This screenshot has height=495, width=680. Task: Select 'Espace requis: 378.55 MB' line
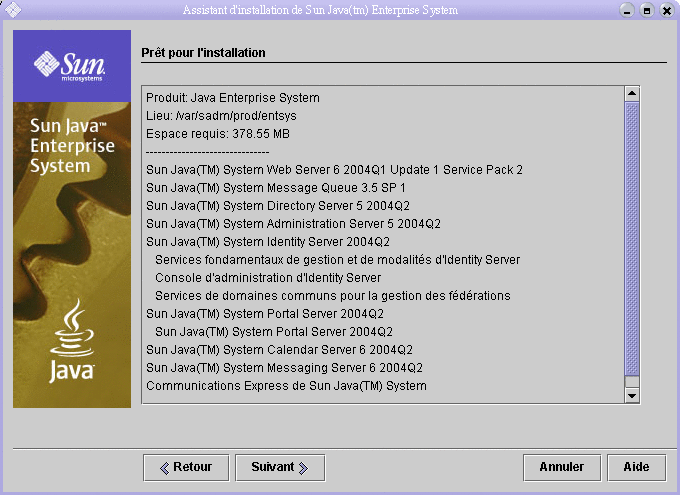[x=218, y=134]
